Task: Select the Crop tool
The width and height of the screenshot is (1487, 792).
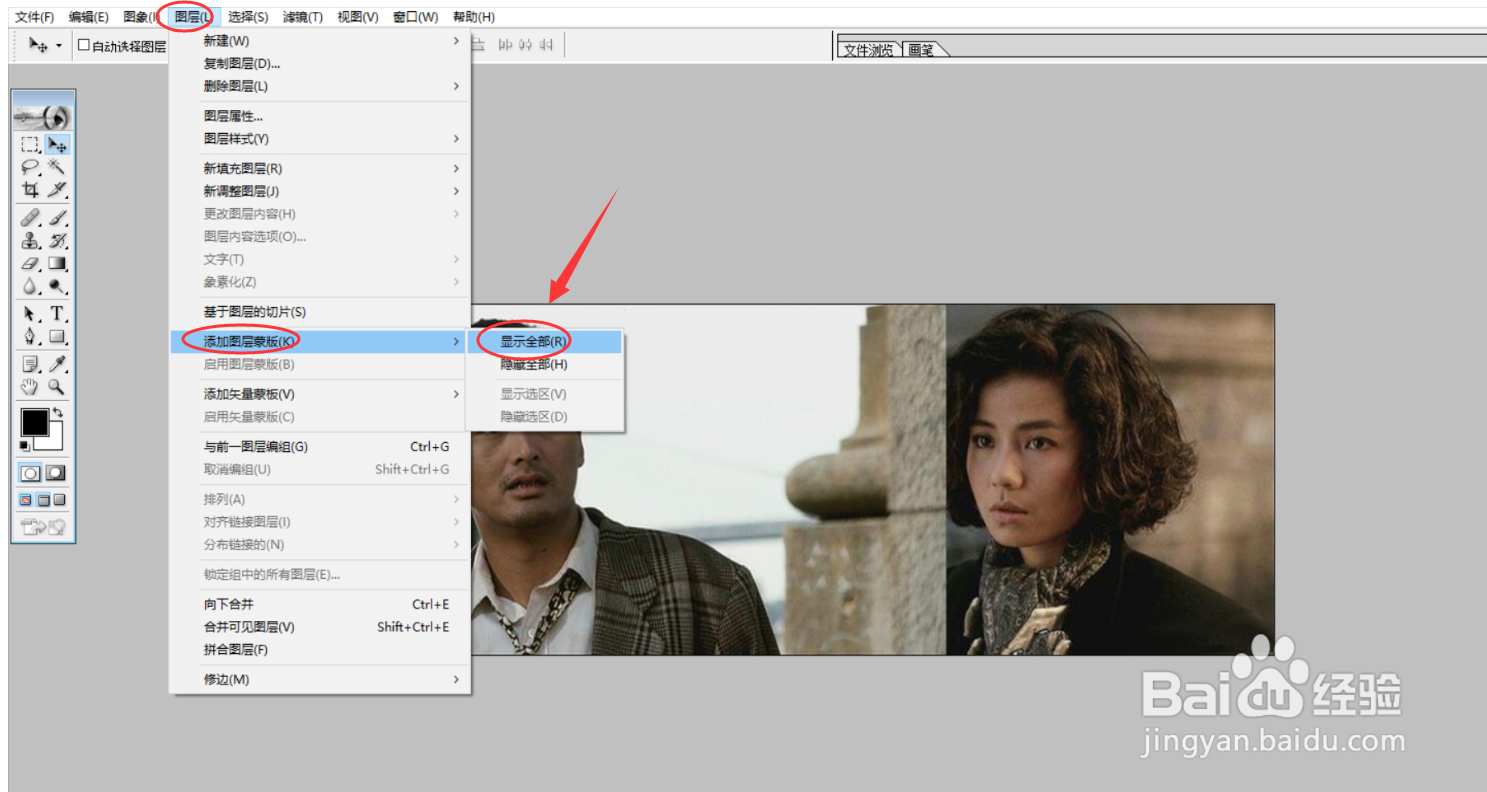Action: tap(30, 190)
